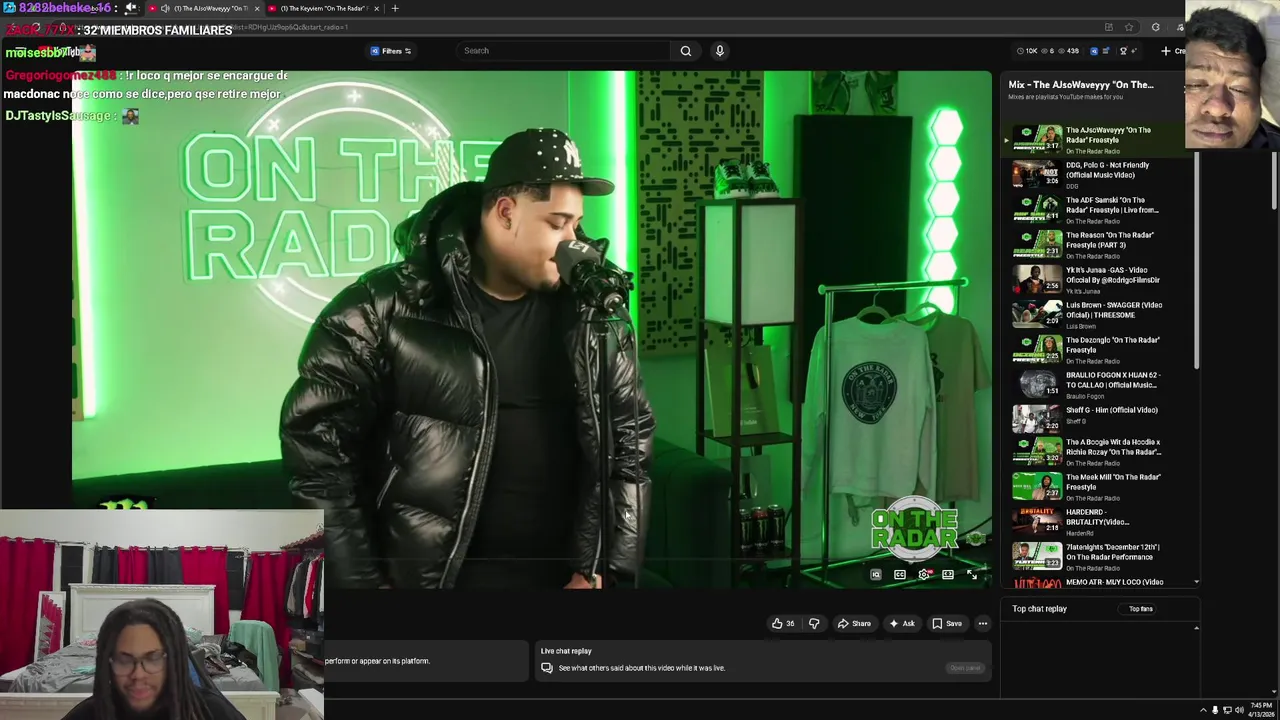Image resolution: width=1280 pixels, height=720 pixels.
Task: Open HARDENRD - BRUTALITY video
Action: 1100,522
